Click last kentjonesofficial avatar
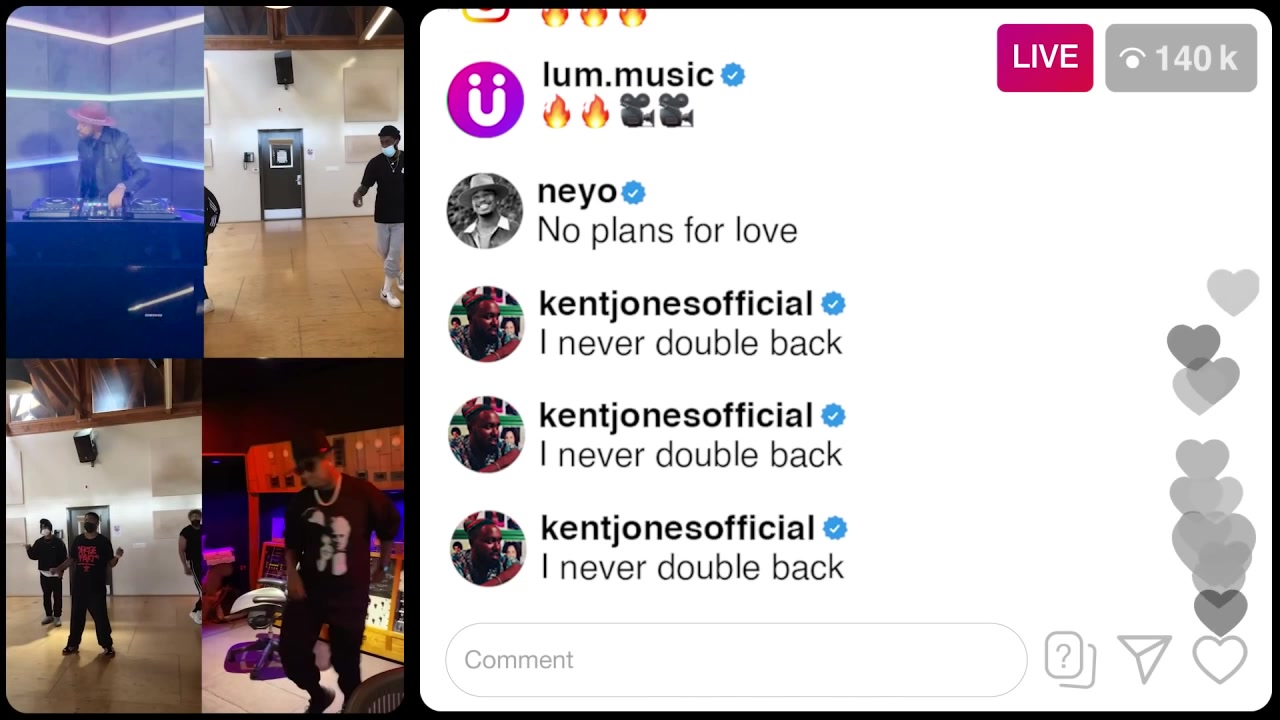This screenshot has width=1280, height=720. pos(487,548)
